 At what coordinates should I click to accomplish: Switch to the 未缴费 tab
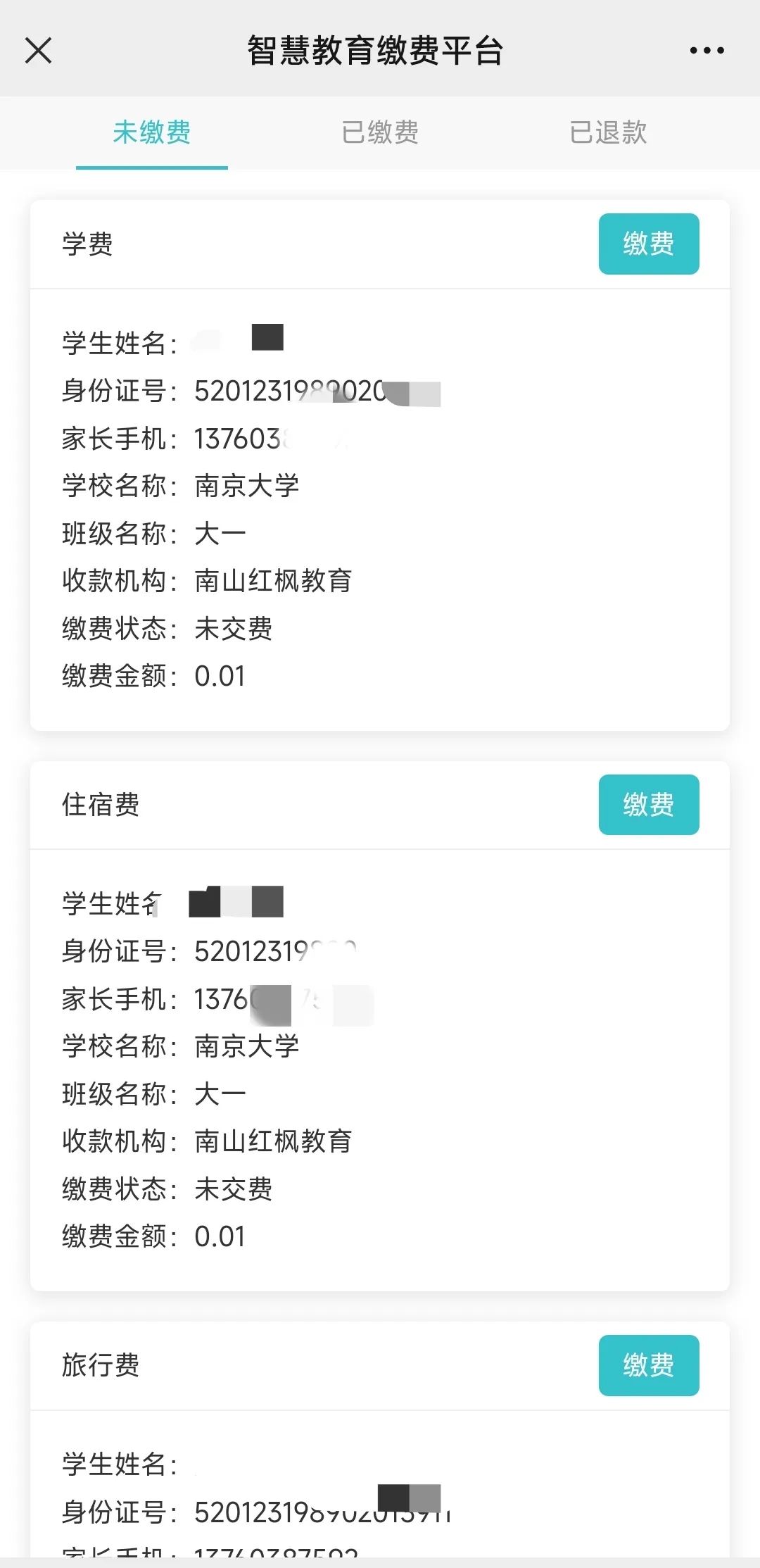tap(152, 132)
